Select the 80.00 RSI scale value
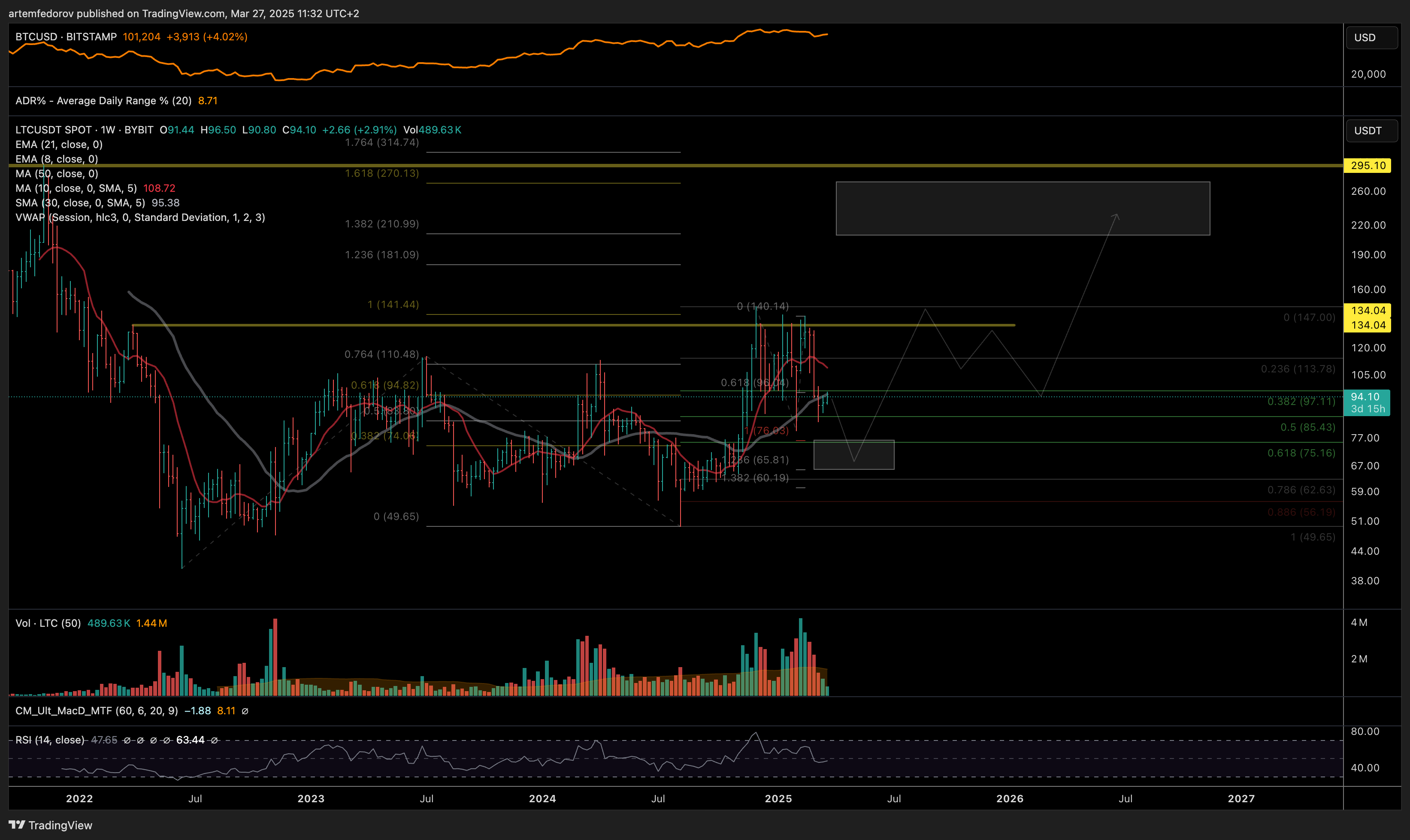 [1365, 732]
